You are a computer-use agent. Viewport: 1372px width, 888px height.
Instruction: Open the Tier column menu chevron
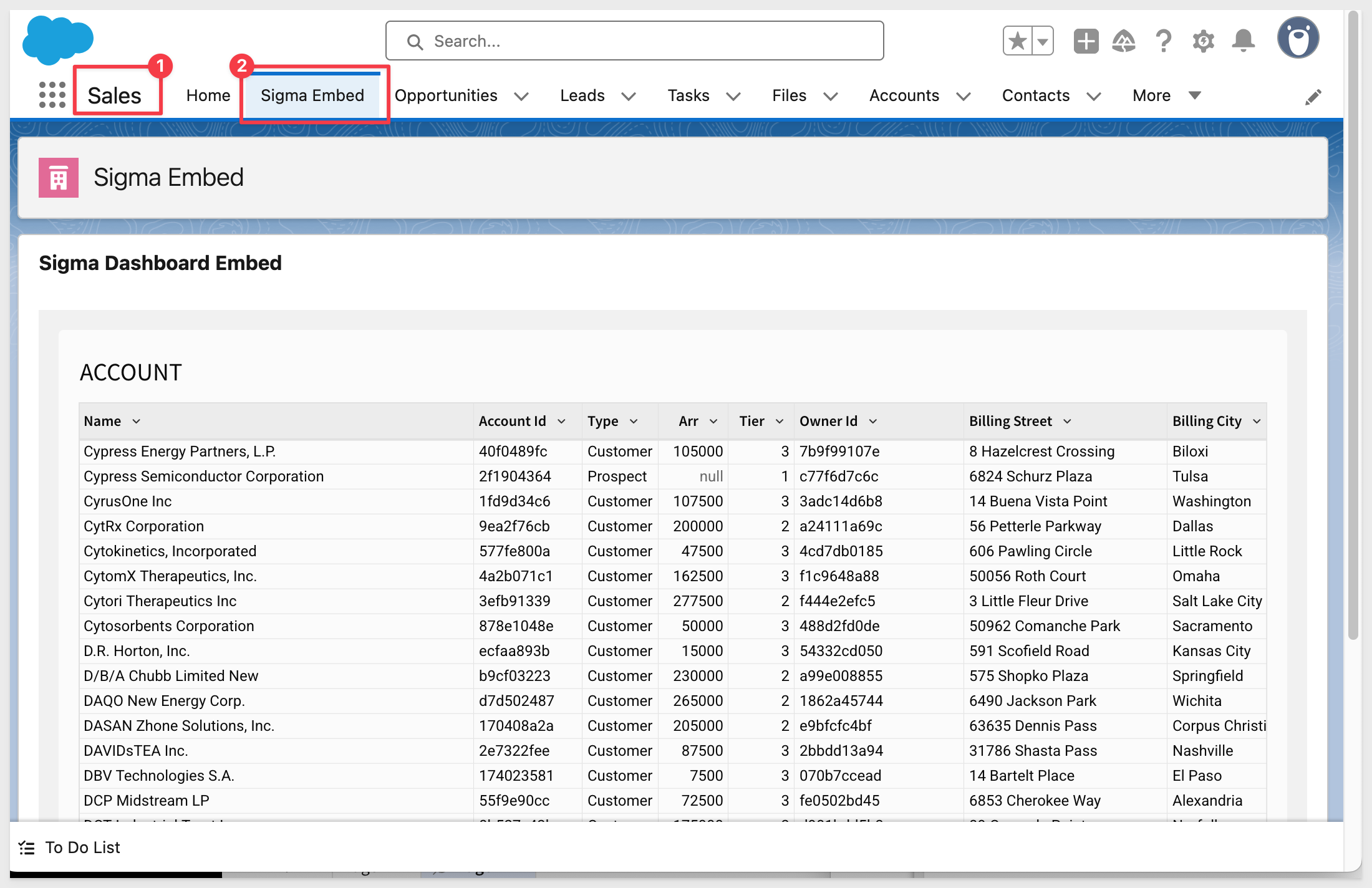click(780, 422)
